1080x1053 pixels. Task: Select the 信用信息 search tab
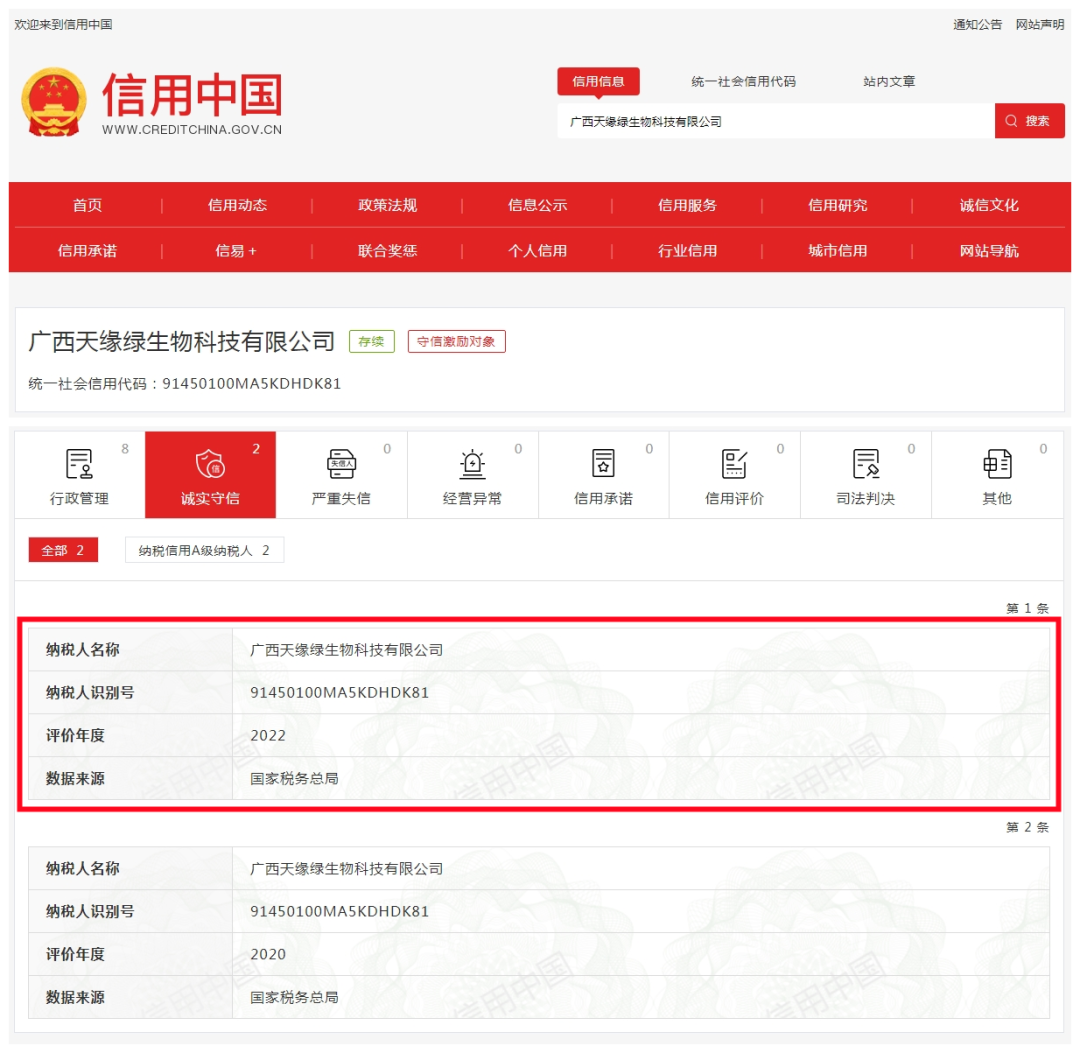coord(598,82)
